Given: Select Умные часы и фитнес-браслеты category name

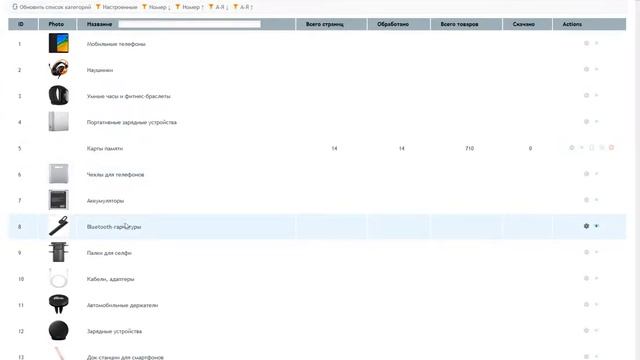Looking at the screenshot, I should point(129,96).
